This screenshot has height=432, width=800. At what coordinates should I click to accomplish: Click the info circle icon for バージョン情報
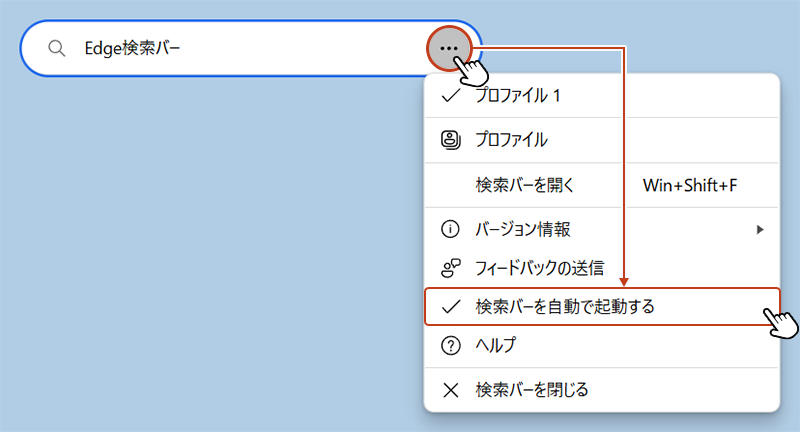click(x=450, y=229)
